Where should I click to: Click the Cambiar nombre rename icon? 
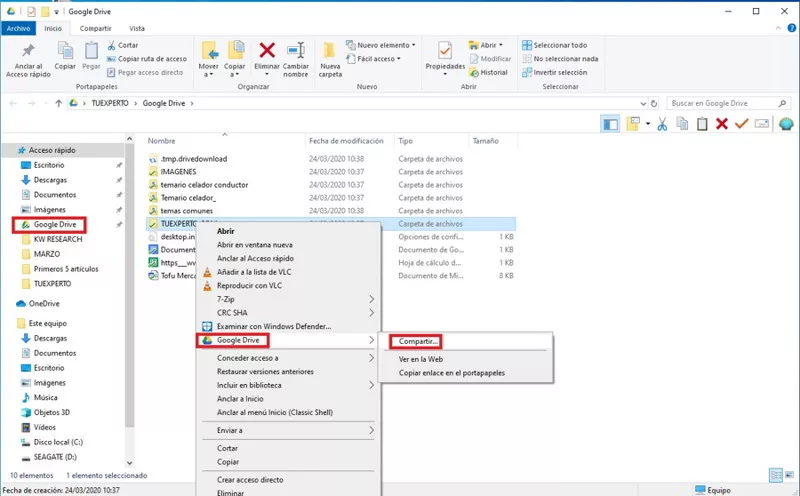[296, 56]
